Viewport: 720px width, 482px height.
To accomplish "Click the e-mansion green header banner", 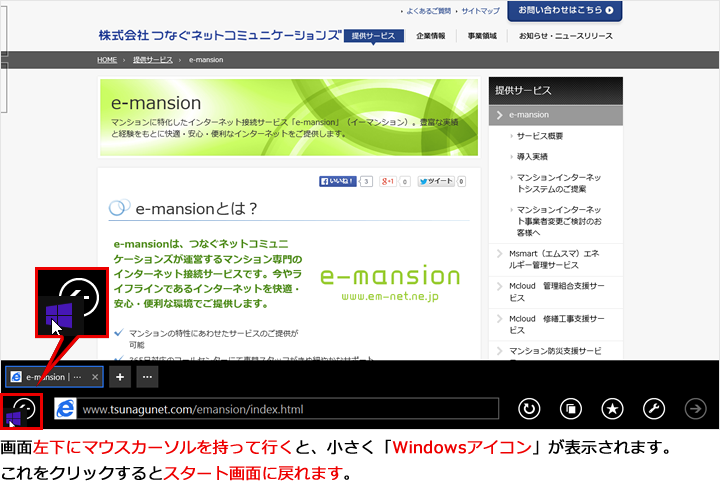I will click(289, 118).
